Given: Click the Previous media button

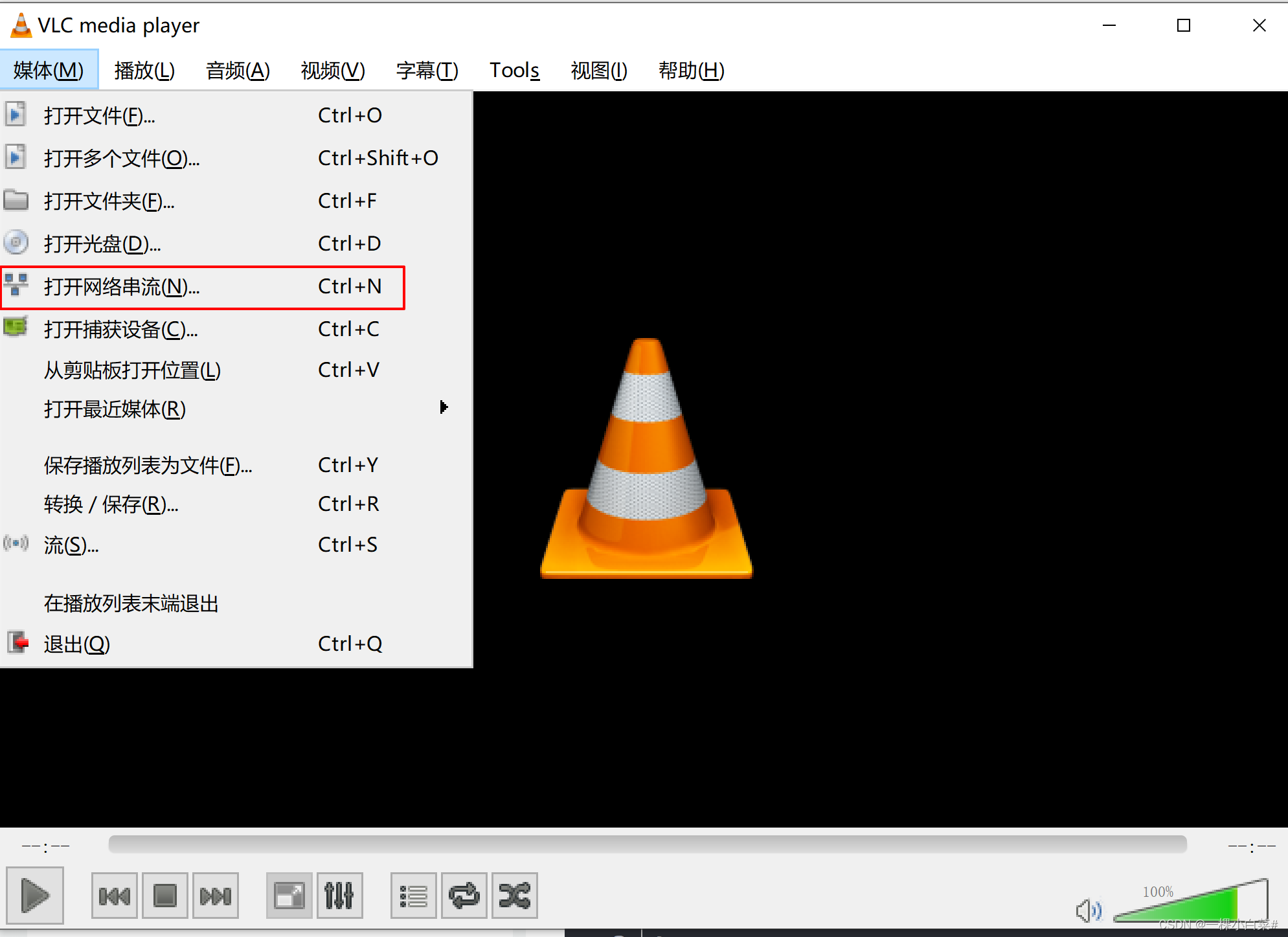Looking at the screenshot, I should (115, 896).
